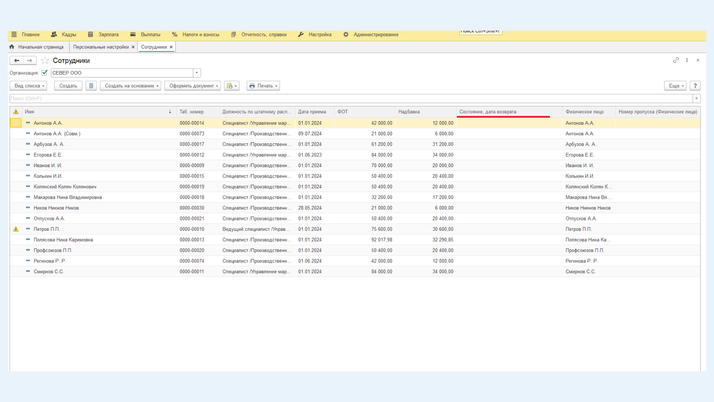Expand the Организация dropdown arrow
714x402 pixels.
(197, 73)
